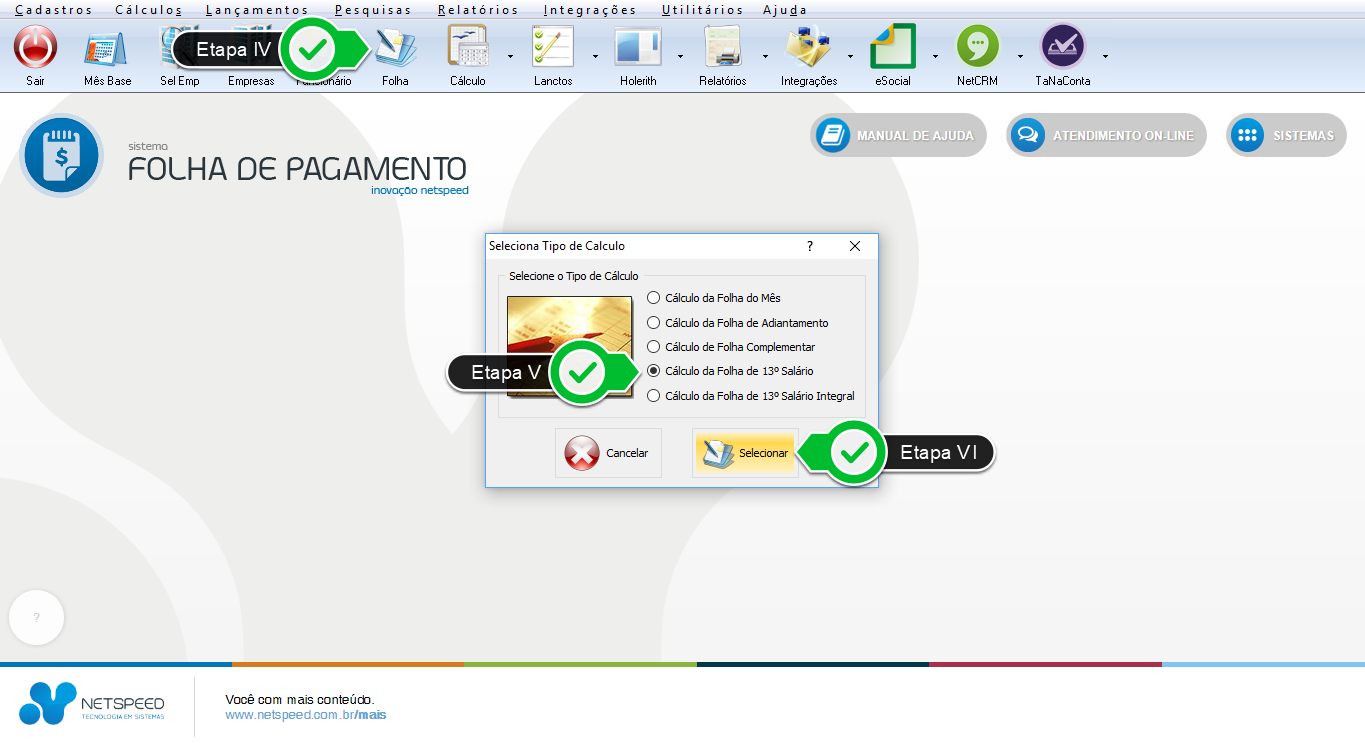This screenshot has height=743, width=1365.
Task: Open the Sistemas button
Action: coord(1286,135)
